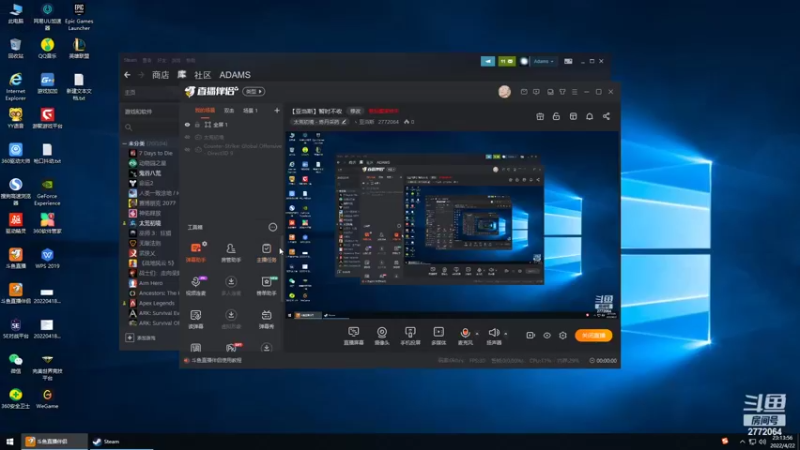Screen dimensions: 800x450
Task: Select 7 Days to Die in Steam's library
Action: pyautogui.click(x=155, y=153)
